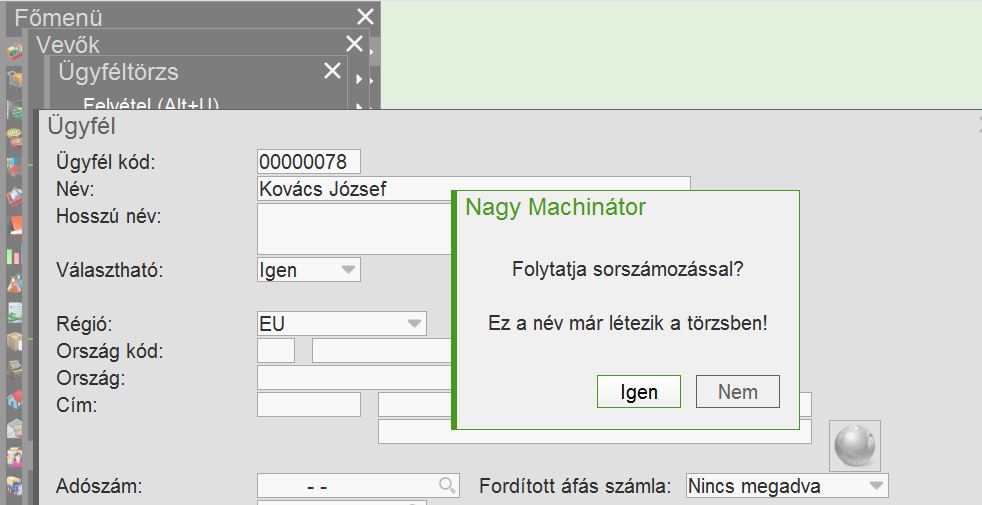Click the Nagy Machinátor dialog title
982x505 pixels.
coord(556,207)
